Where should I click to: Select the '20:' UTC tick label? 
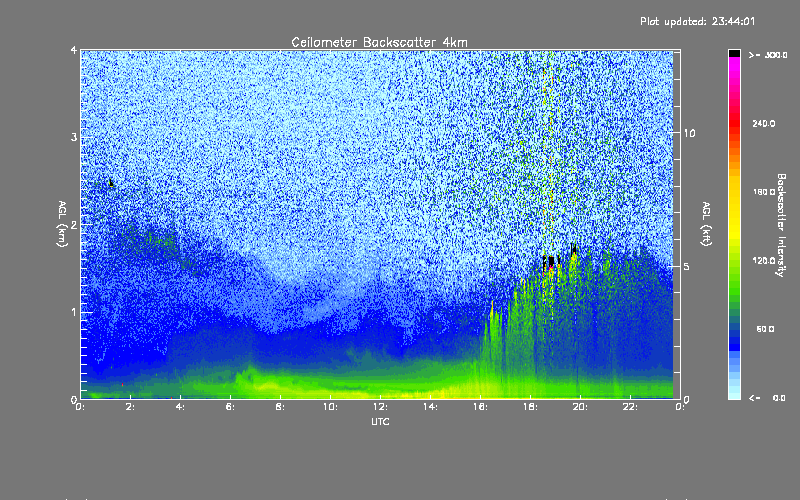[x=580, y=407]
